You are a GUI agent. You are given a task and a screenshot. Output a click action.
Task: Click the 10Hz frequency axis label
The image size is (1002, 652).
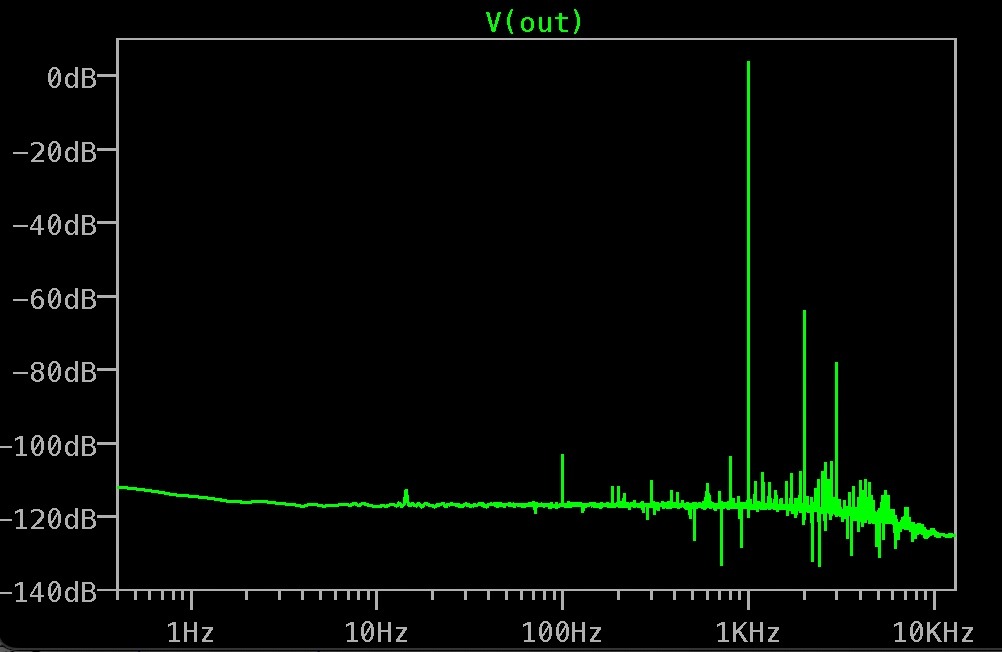tap(376, 633)
